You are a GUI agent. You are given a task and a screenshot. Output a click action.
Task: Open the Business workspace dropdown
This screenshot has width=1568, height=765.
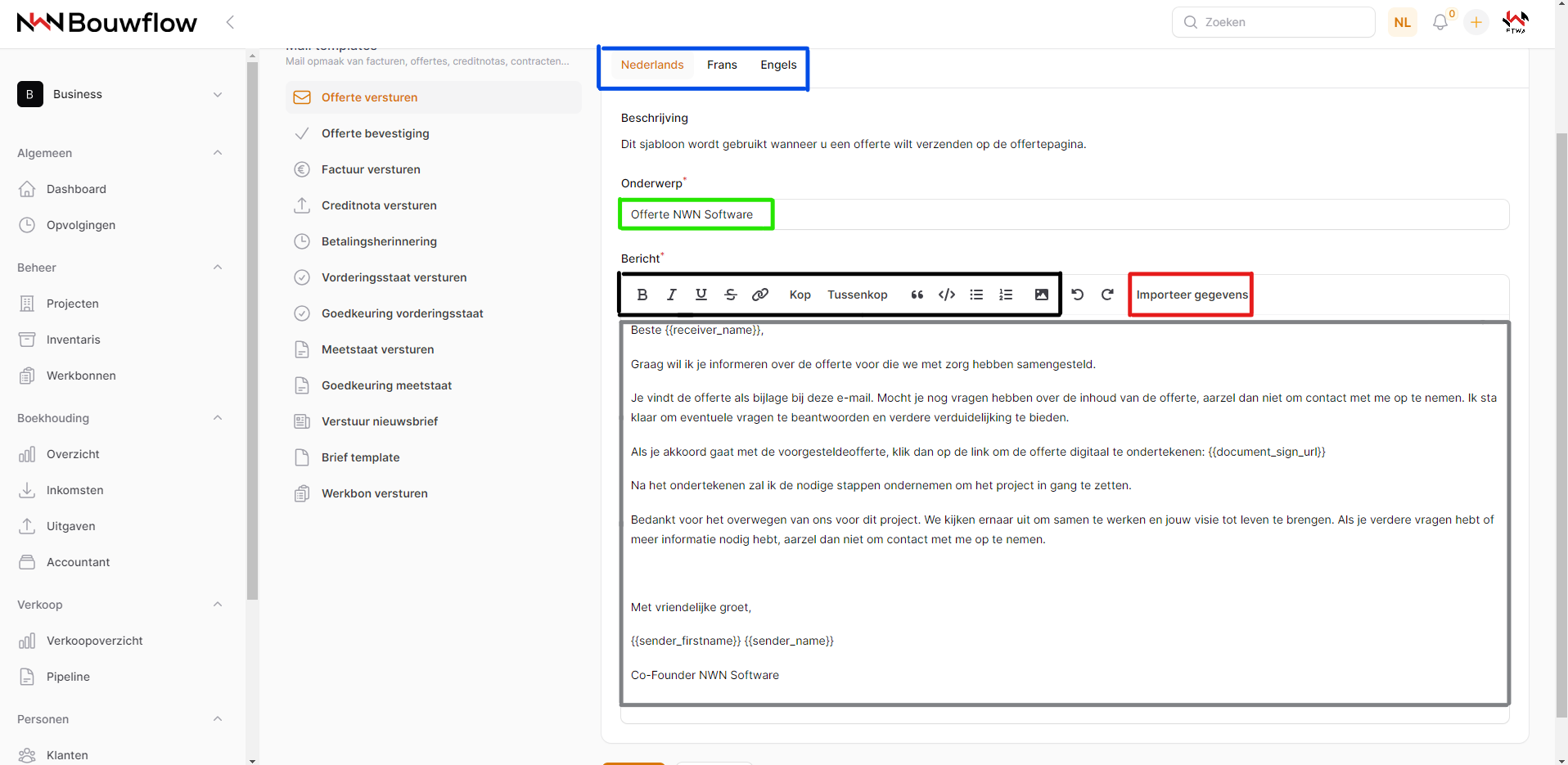point(119,95)
